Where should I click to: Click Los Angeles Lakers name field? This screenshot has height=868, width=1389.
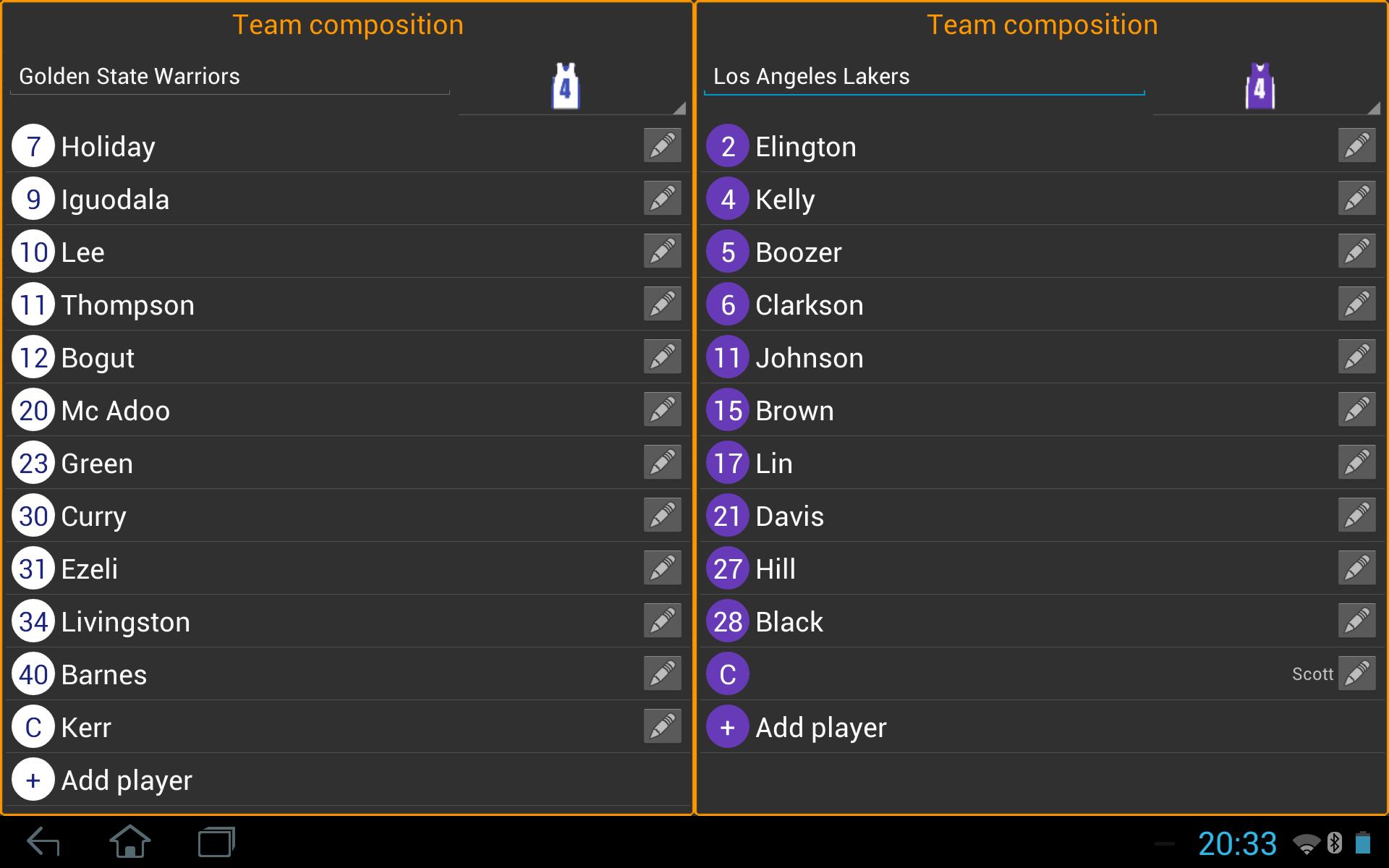pos(924,77)
